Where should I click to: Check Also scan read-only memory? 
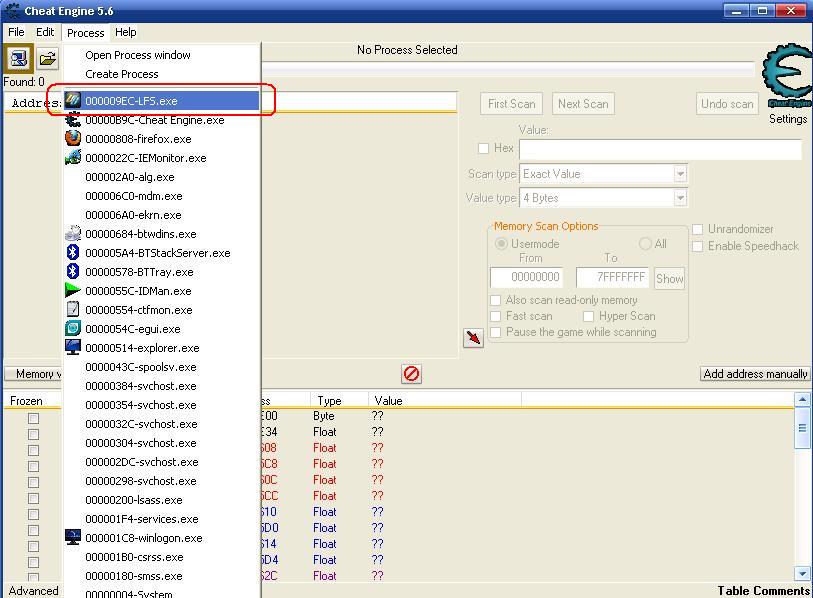(x=496, y=300)
